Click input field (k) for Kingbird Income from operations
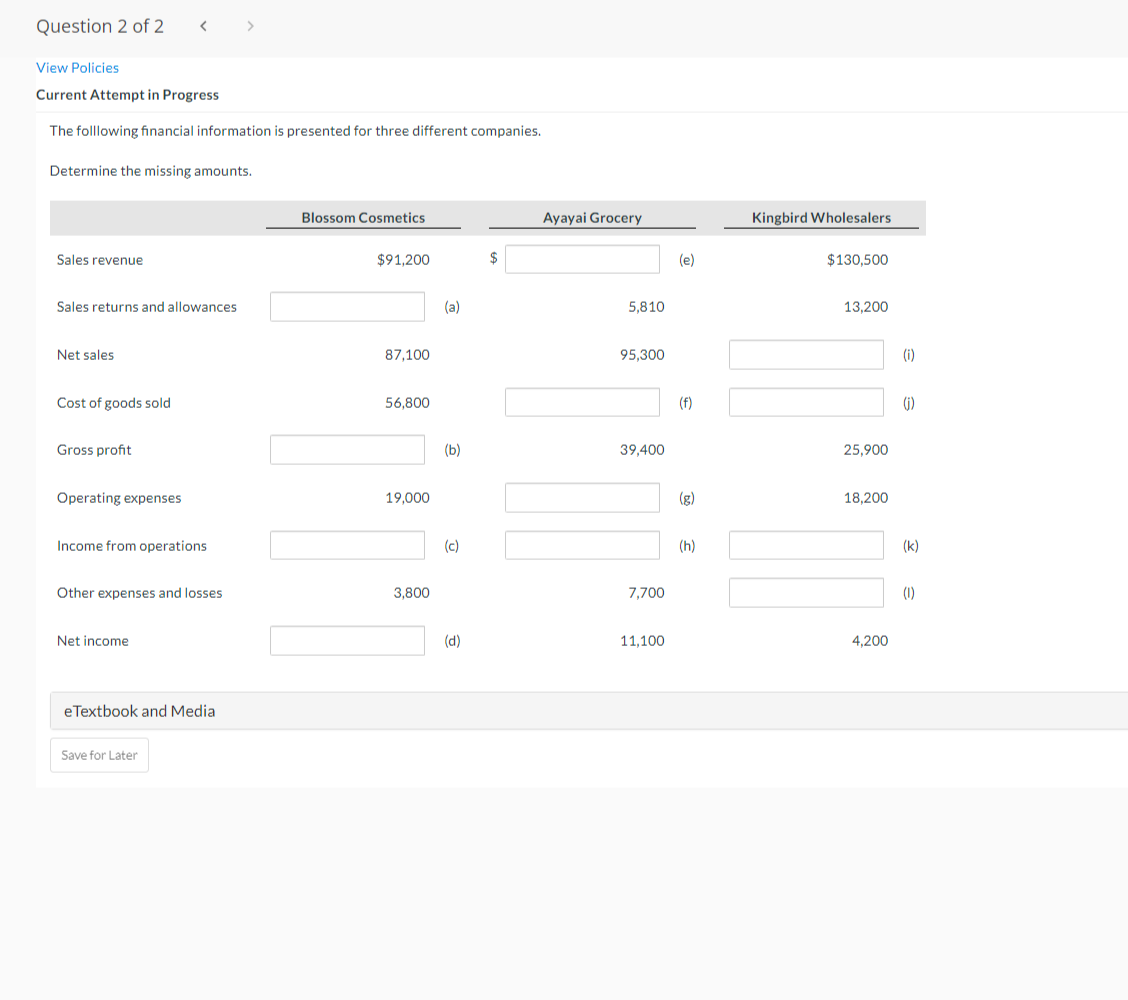This screenshot has width=1128, height=1000. (x=806, y=545)
